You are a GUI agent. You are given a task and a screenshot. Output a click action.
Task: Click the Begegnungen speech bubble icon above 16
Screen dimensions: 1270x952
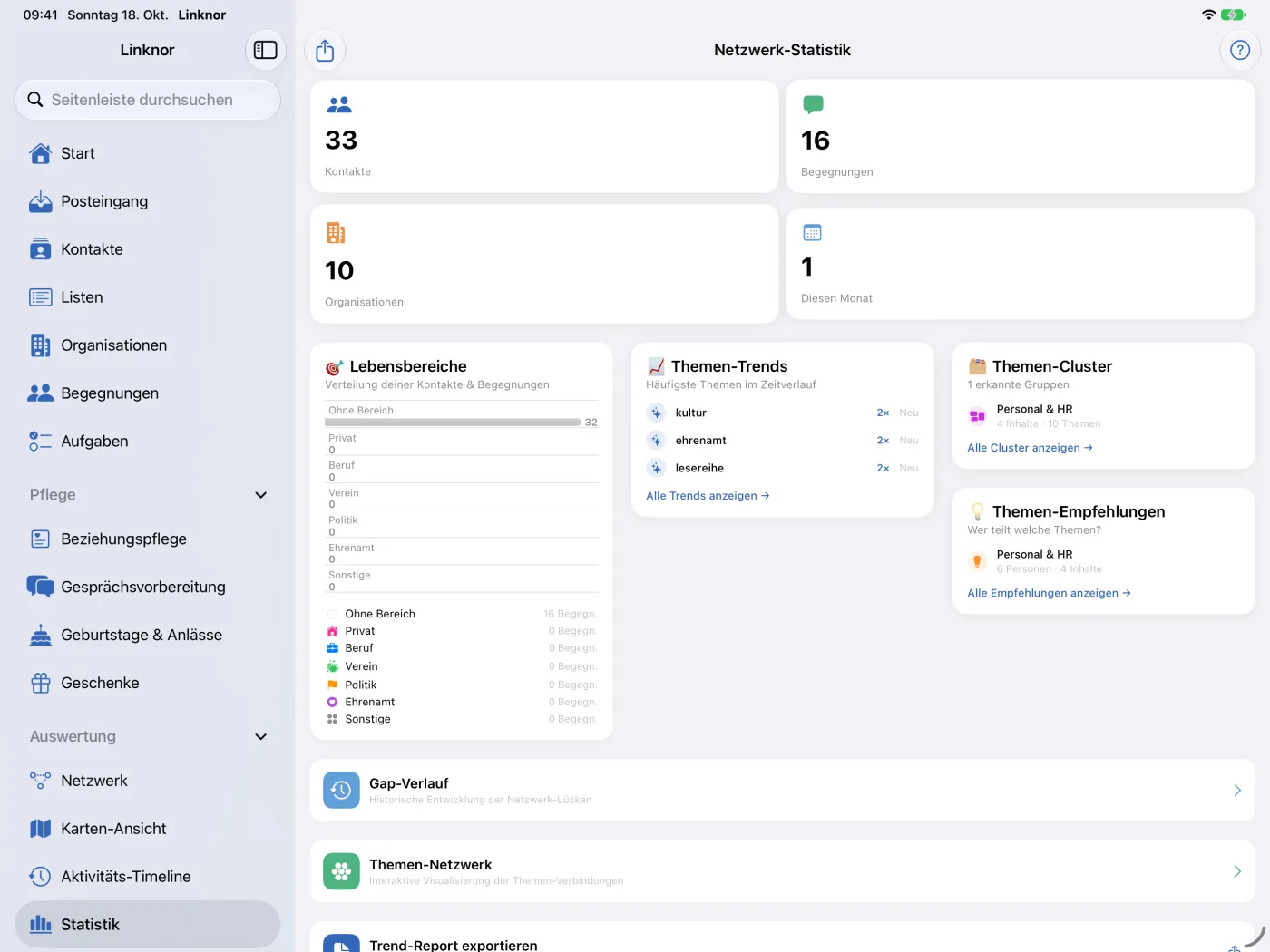tap(814, 105)
